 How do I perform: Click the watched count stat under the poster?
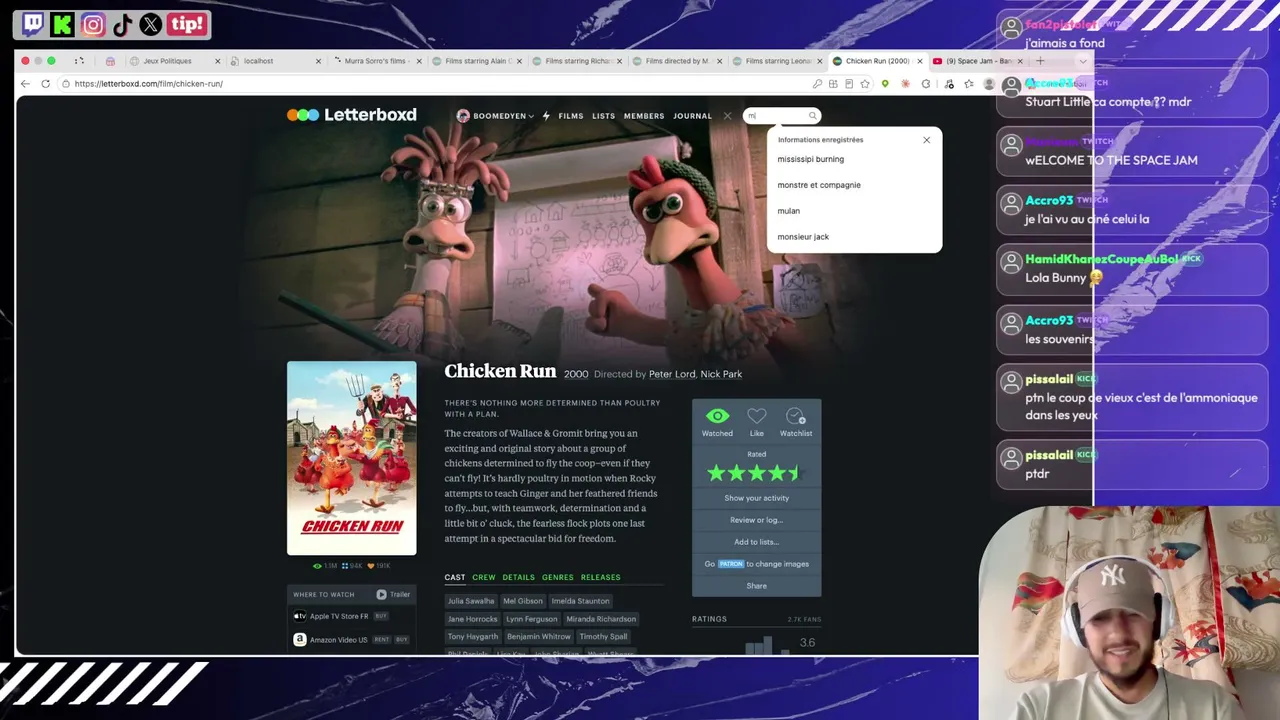[325, 566]
